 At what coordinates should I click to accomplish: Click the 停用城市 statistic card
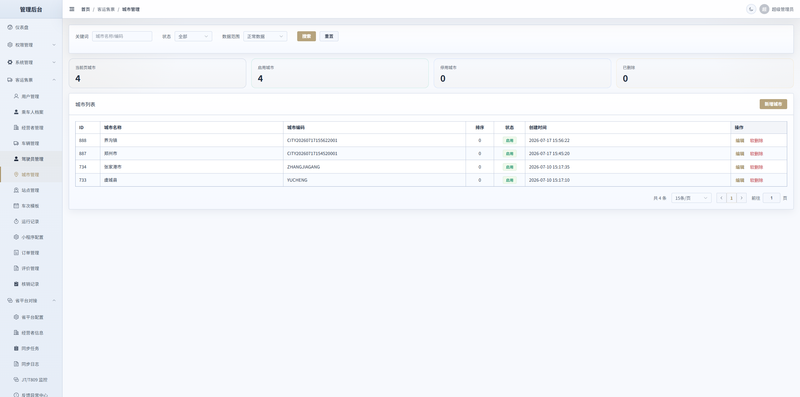click(522, 73)
